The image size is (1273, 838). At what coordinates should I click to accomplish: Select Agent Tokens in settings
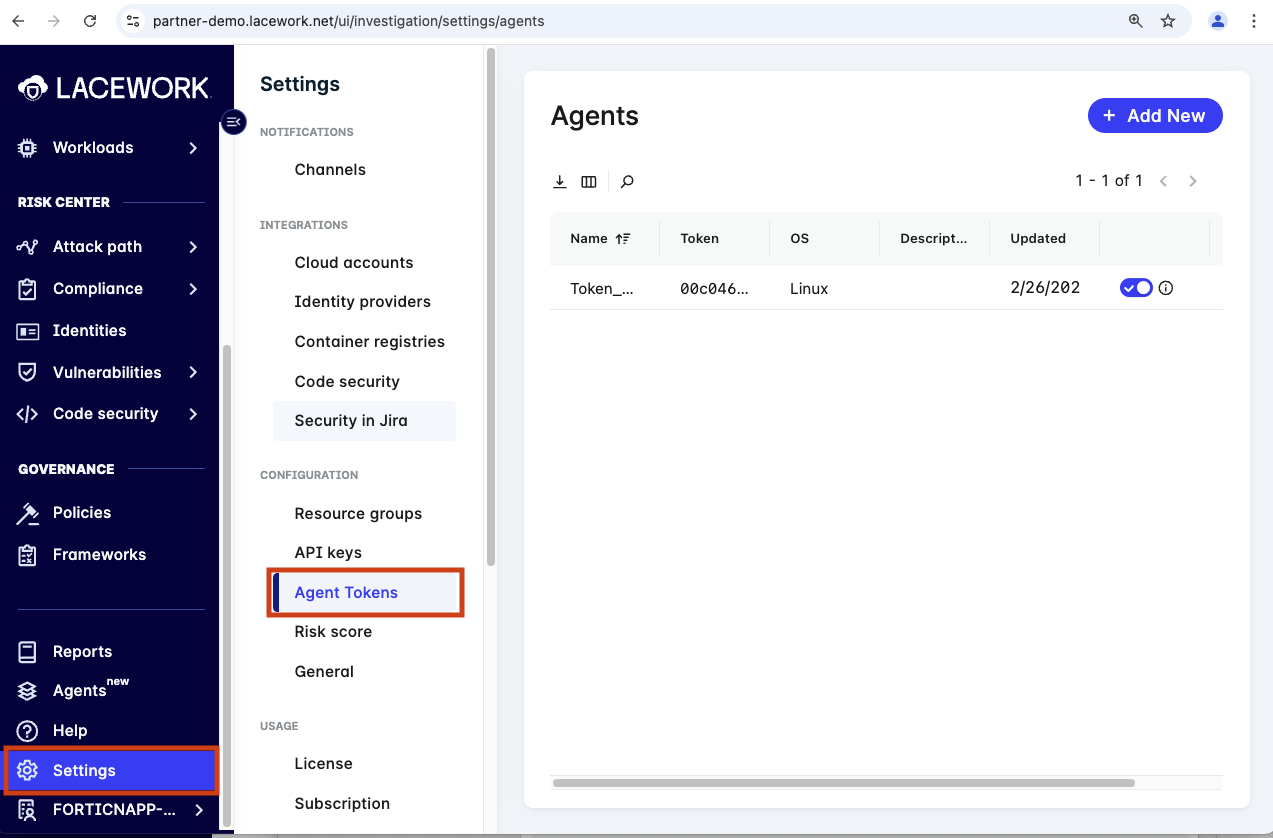[x=365, y=593]
